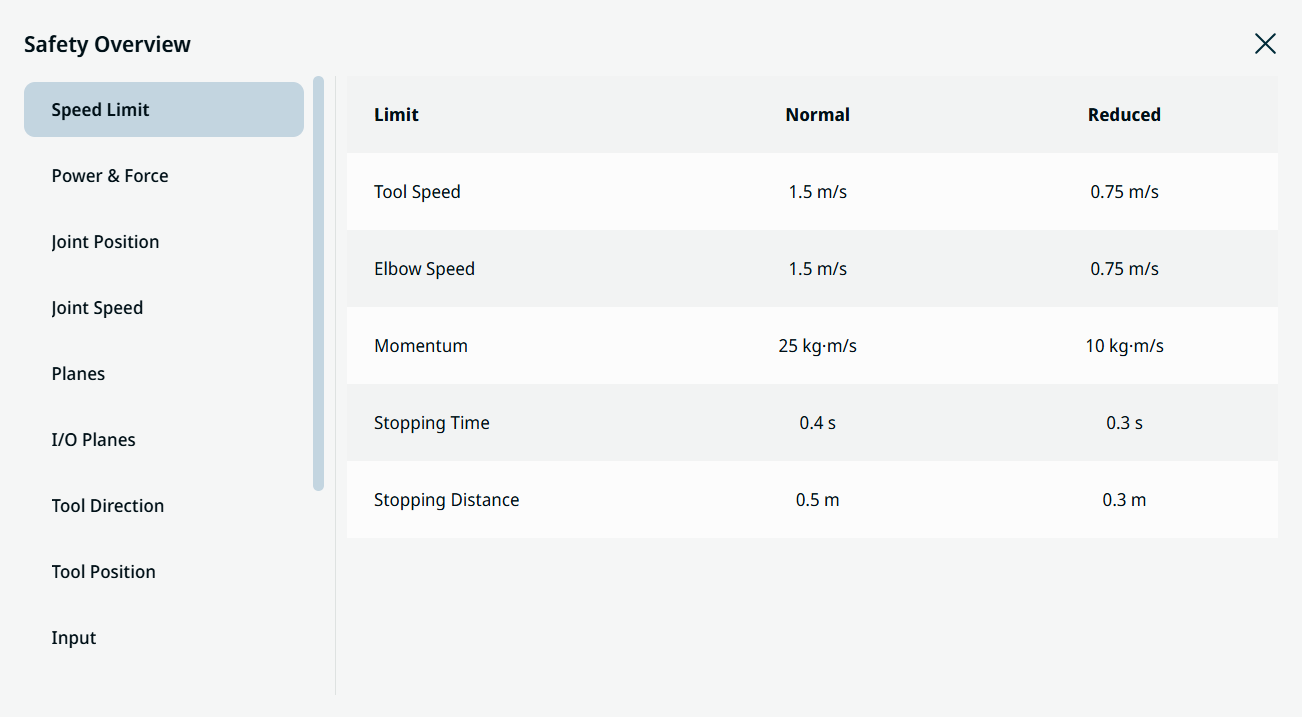Click the 25 kg·m/s Momentum normal value
The height and width of the screenshot is (717, 1302).
[x=817, y=346]
